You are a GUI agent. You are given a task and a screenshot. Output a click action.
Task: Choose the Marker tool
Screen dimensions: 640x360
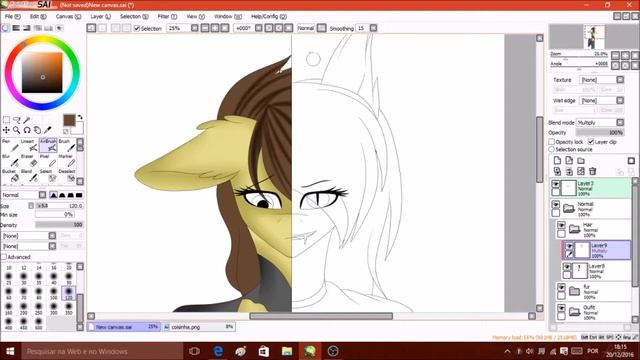pyautogui.click(x=67, y=160)
